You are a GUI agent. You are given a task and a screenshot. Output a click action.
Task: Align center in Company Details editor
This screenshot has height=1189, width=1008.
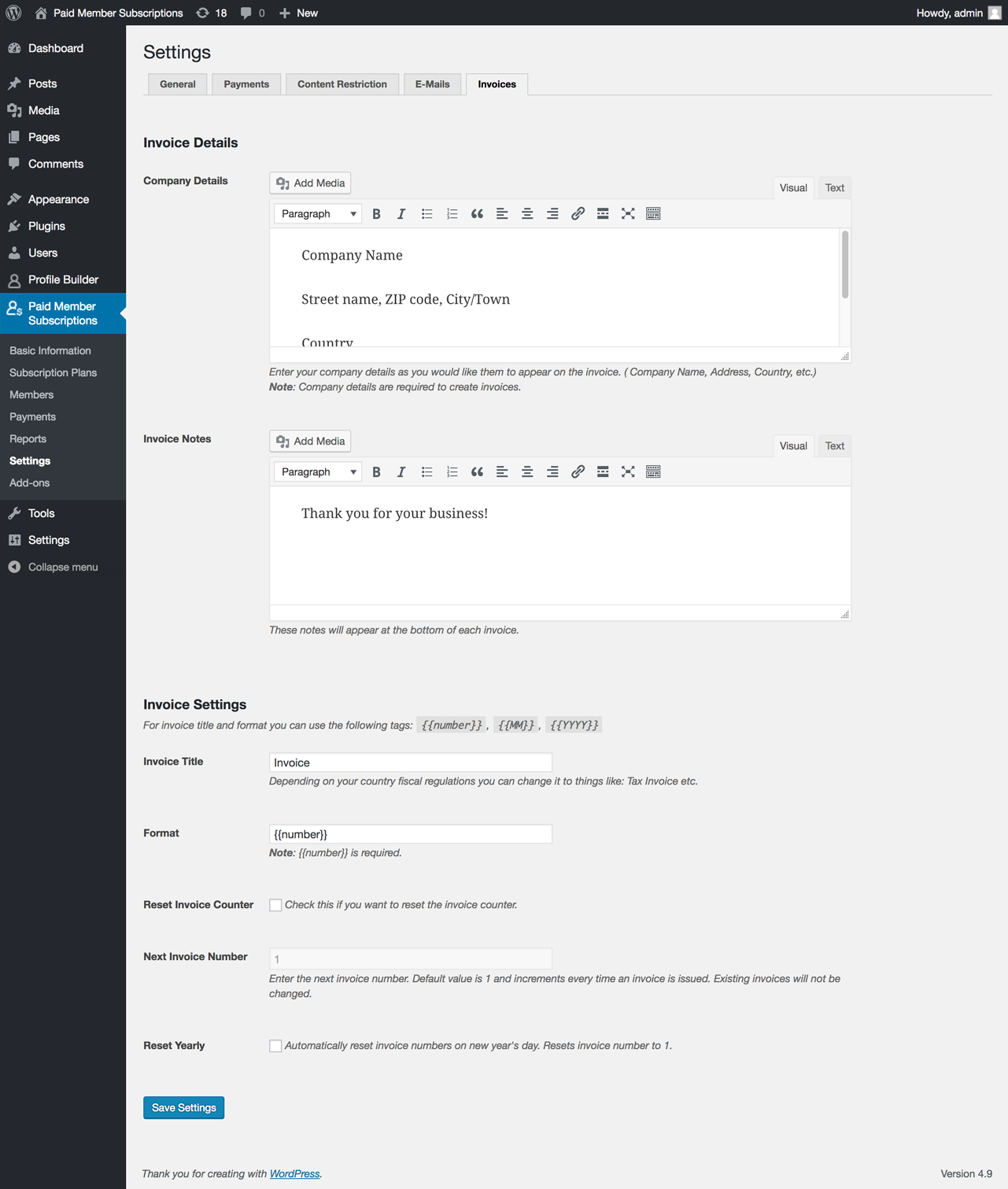point(527,214)
